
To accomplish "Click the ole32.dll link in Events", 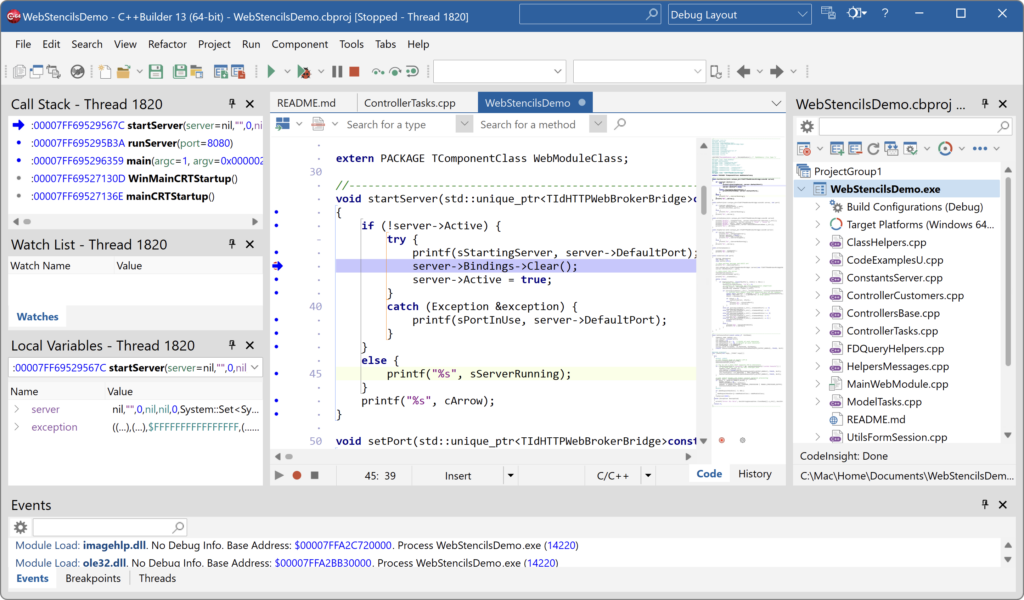I will point(104,562).
